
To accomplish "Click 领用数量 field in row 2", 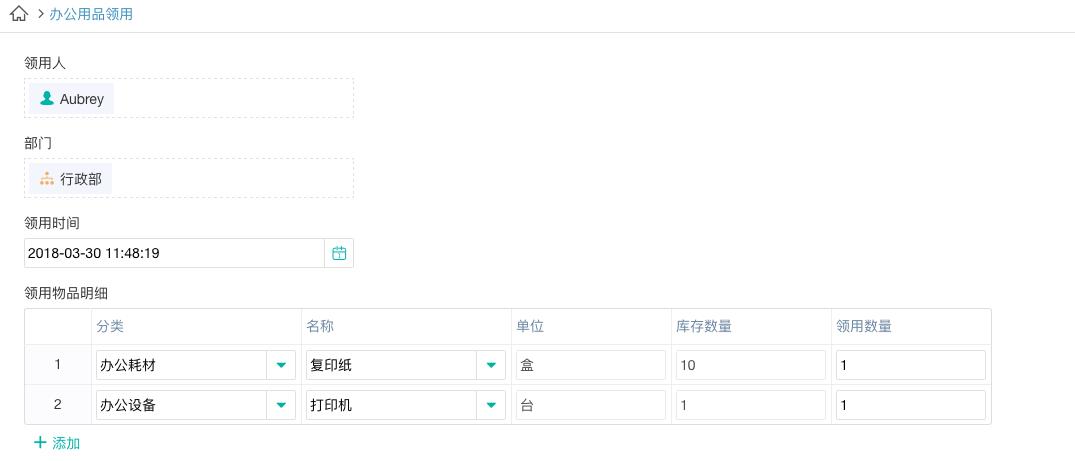I will click(x=910, y=405).
